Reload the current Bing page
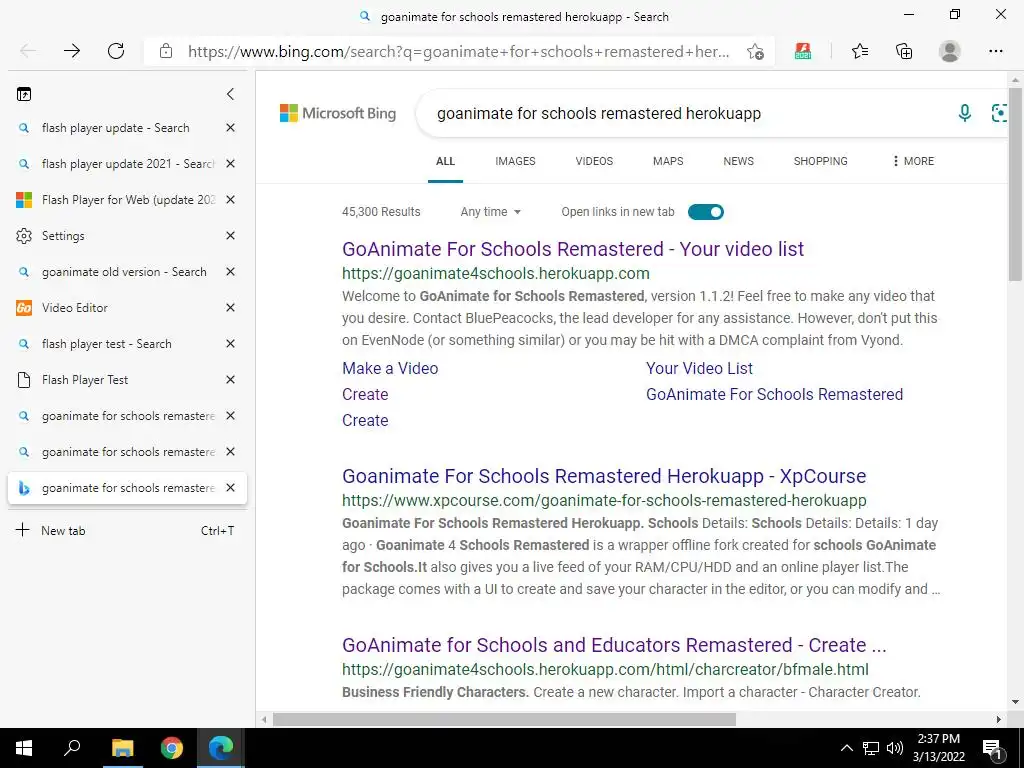The height and width of the screenshot is (768, 1024). (x=116, y=51)
